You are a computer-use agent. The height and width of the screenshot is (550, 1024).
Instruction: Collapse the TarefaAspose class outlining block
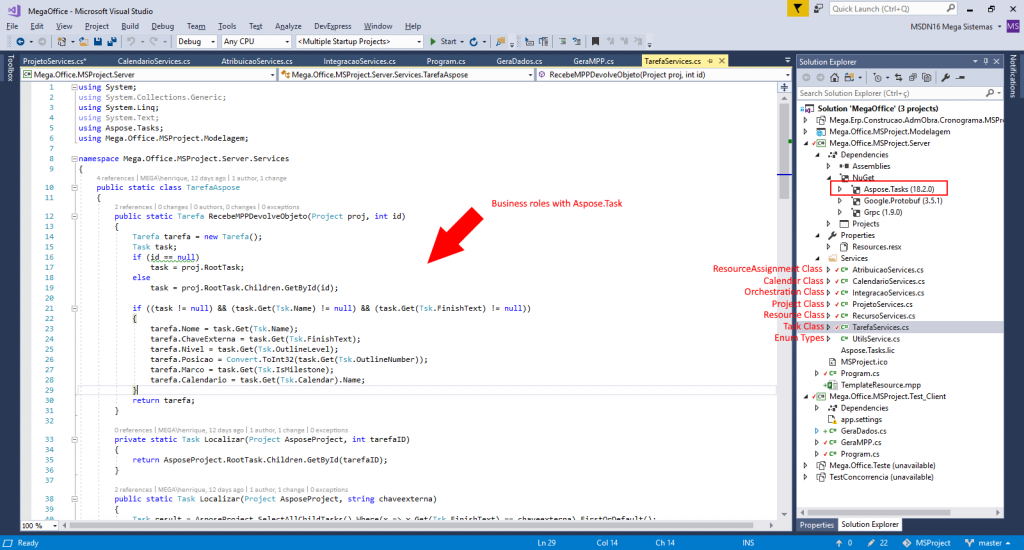[x=74, y=187]
